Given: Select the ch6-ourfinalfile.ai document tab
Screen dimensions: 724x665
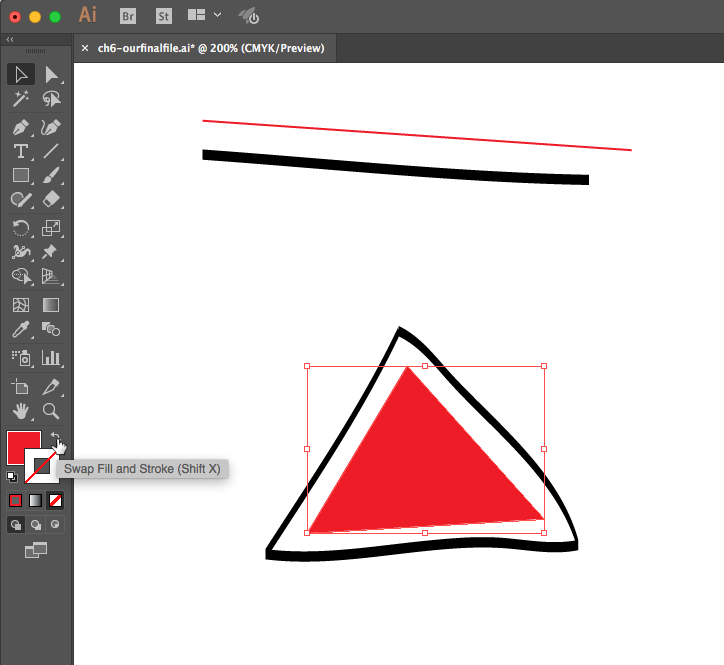Looking at the screenshot, I should pyautogui.click(x=210, y=48).
